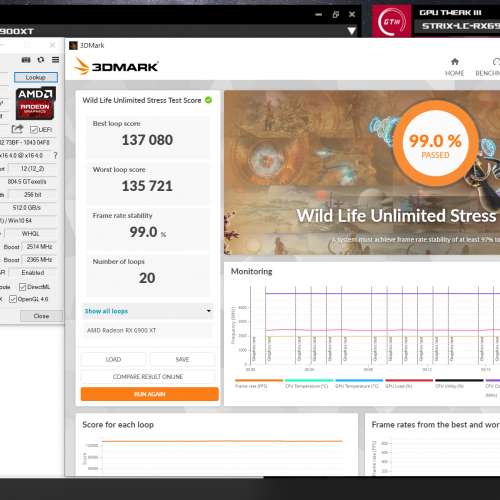
Task: Click the AMD Radeon logo in GPU-Z
Action: coord(35,103)
